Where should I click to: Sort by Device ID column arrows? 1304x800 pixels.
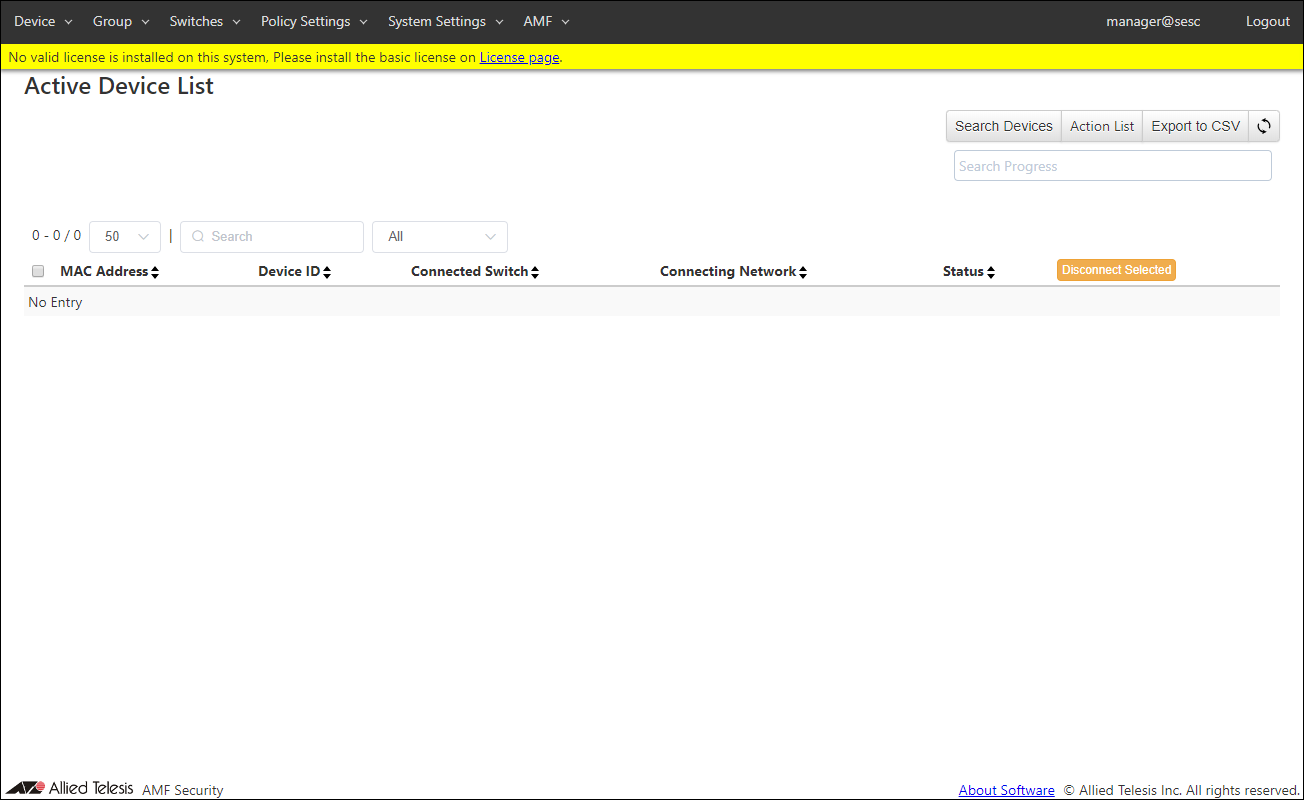click(x=327, y=272)
